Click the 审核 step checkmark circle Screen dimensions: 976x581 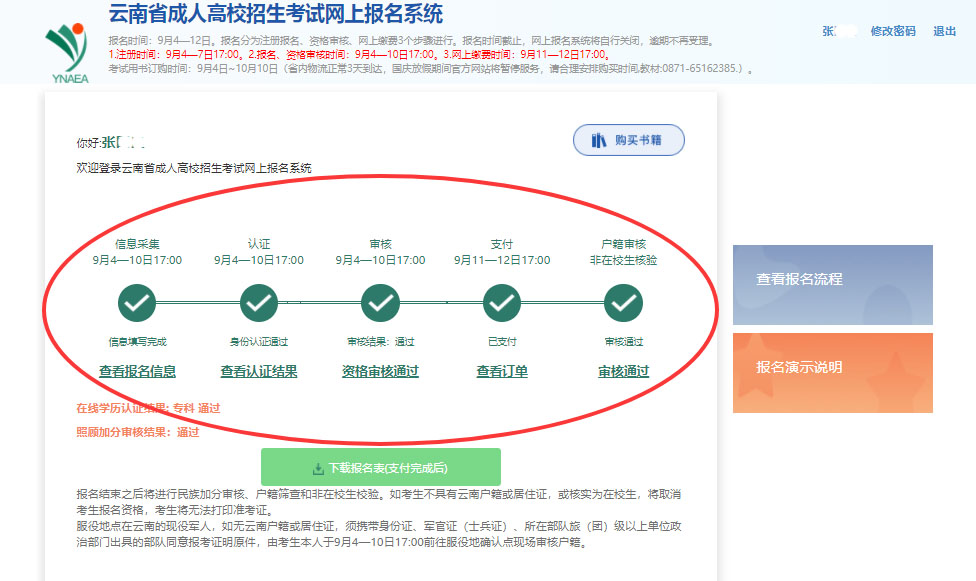(380, 302)
